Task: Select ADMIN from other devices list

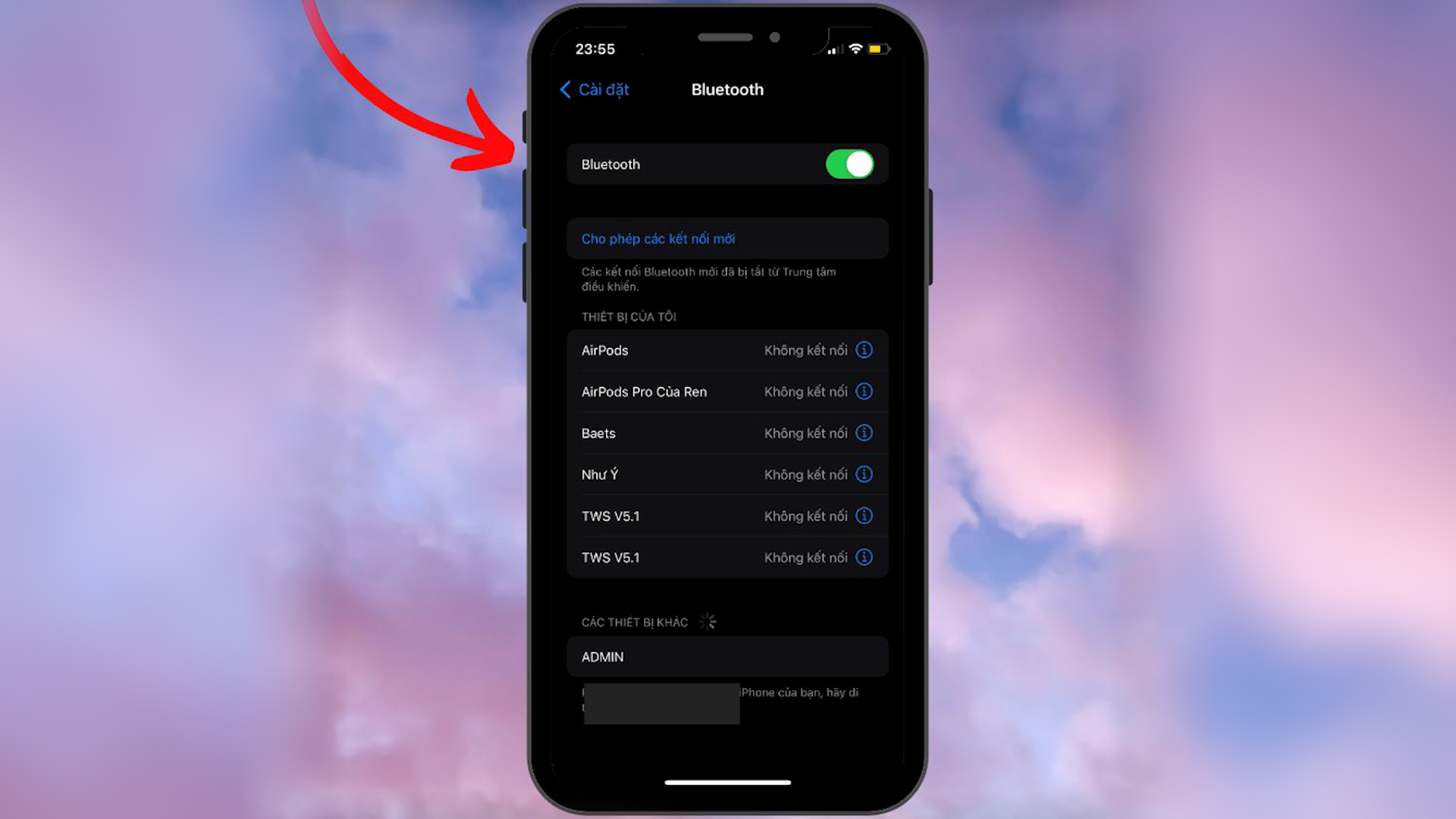Action: point(727,656)
